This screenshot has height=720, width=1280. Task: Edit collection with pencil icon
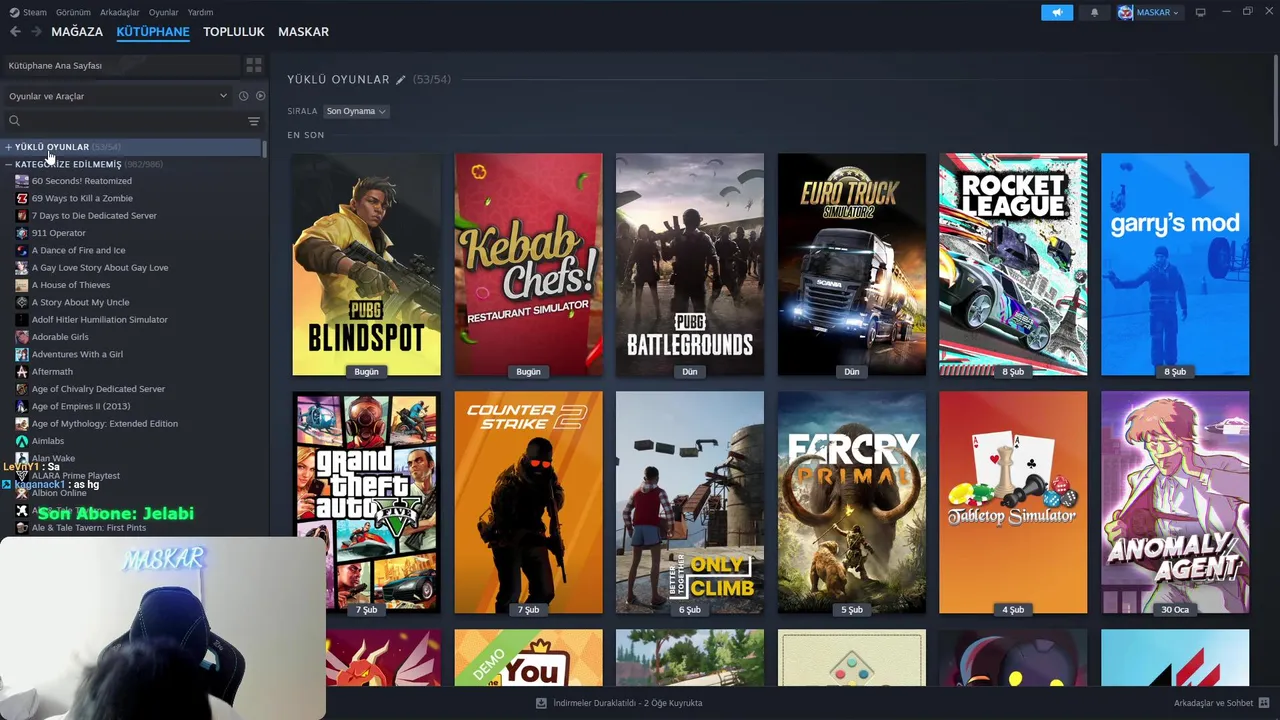coord(401,79)
